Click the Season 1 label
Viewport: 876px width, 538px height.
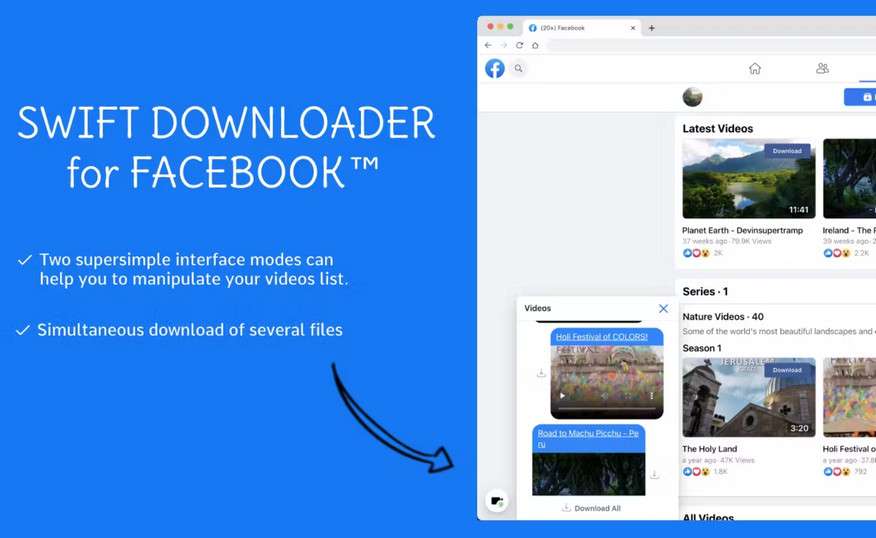click(702, 348)
